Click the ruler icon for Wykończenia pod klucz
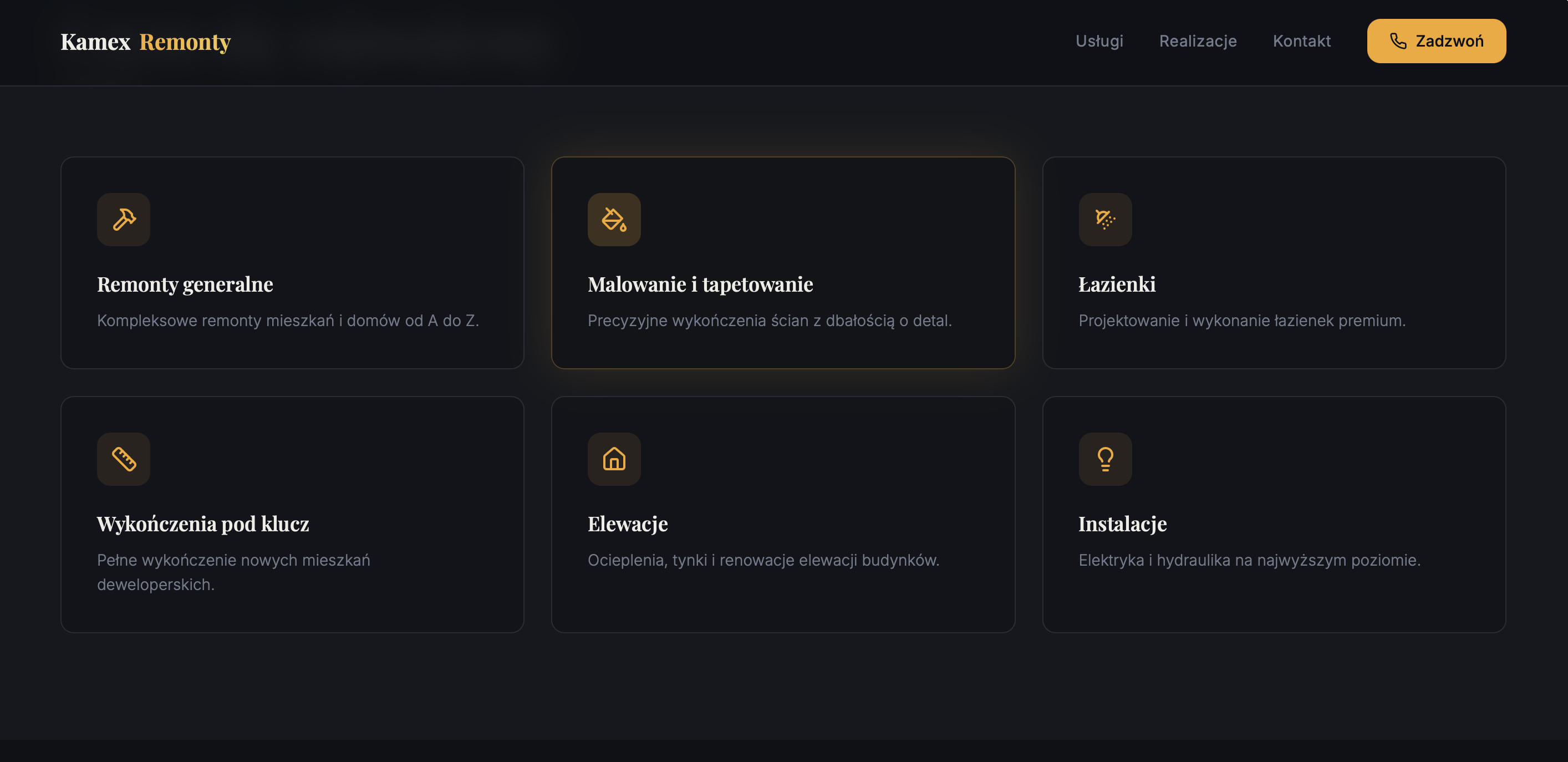Viewport: 1568px width, 762px height. (x=124, y=459)
